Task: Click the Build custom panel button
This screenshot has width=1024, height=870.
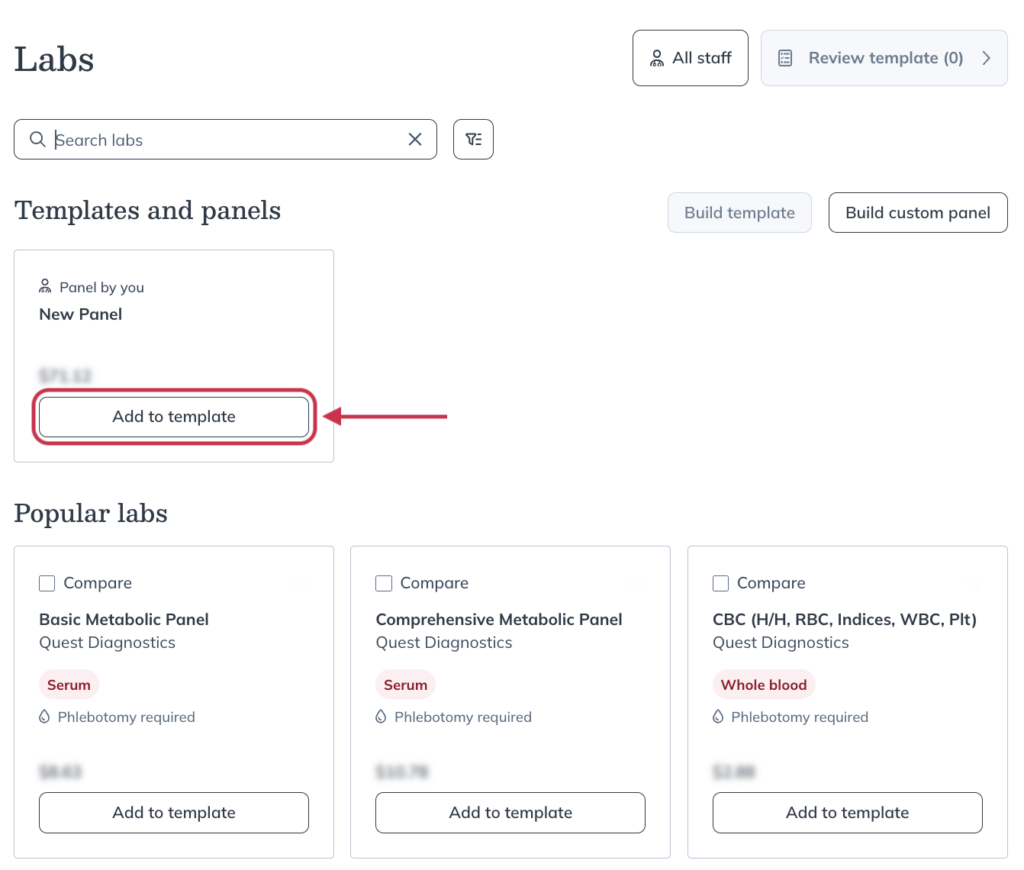Action: [x=918, y=212]
